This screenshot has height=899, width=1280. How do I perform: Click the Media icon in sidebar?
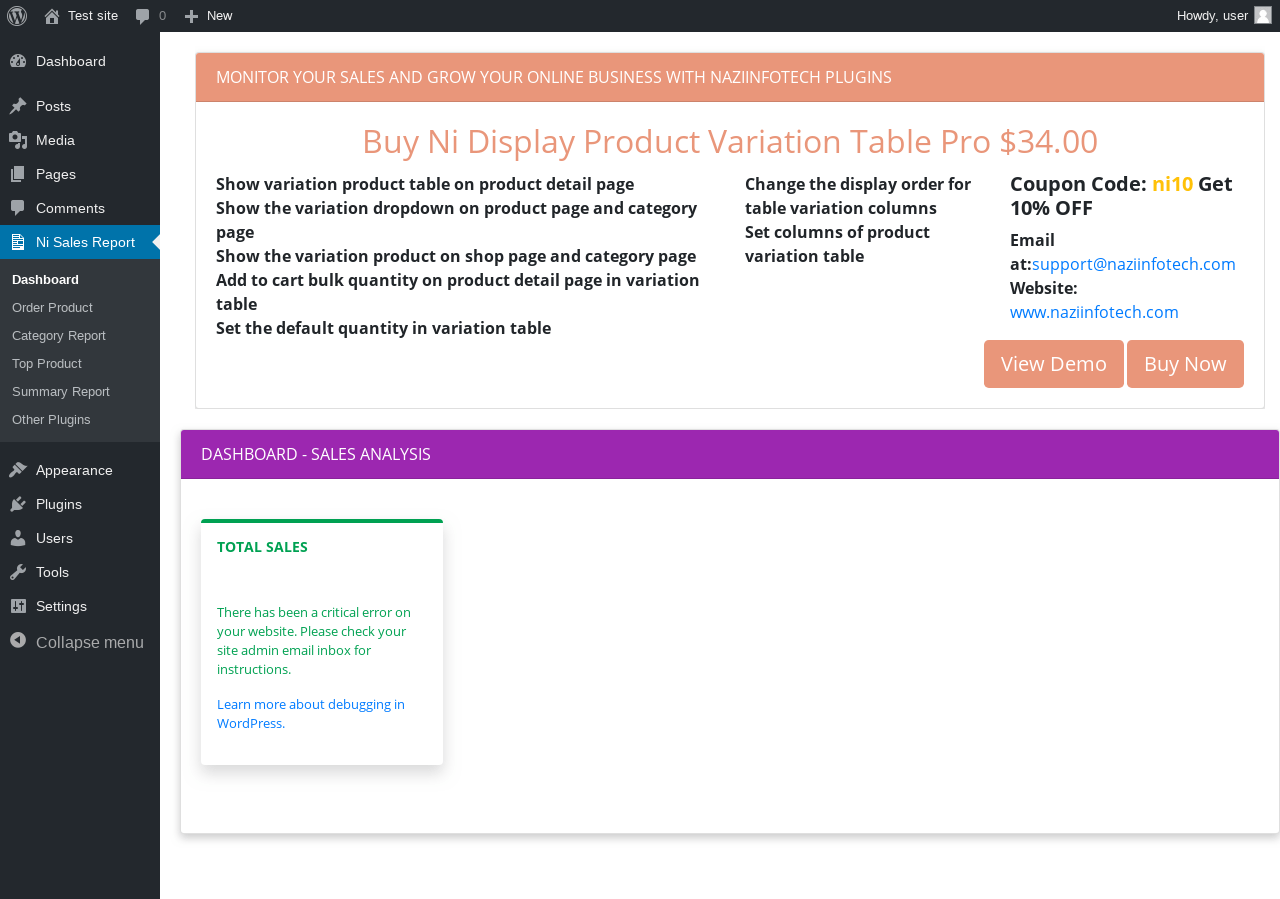(18, 140)
